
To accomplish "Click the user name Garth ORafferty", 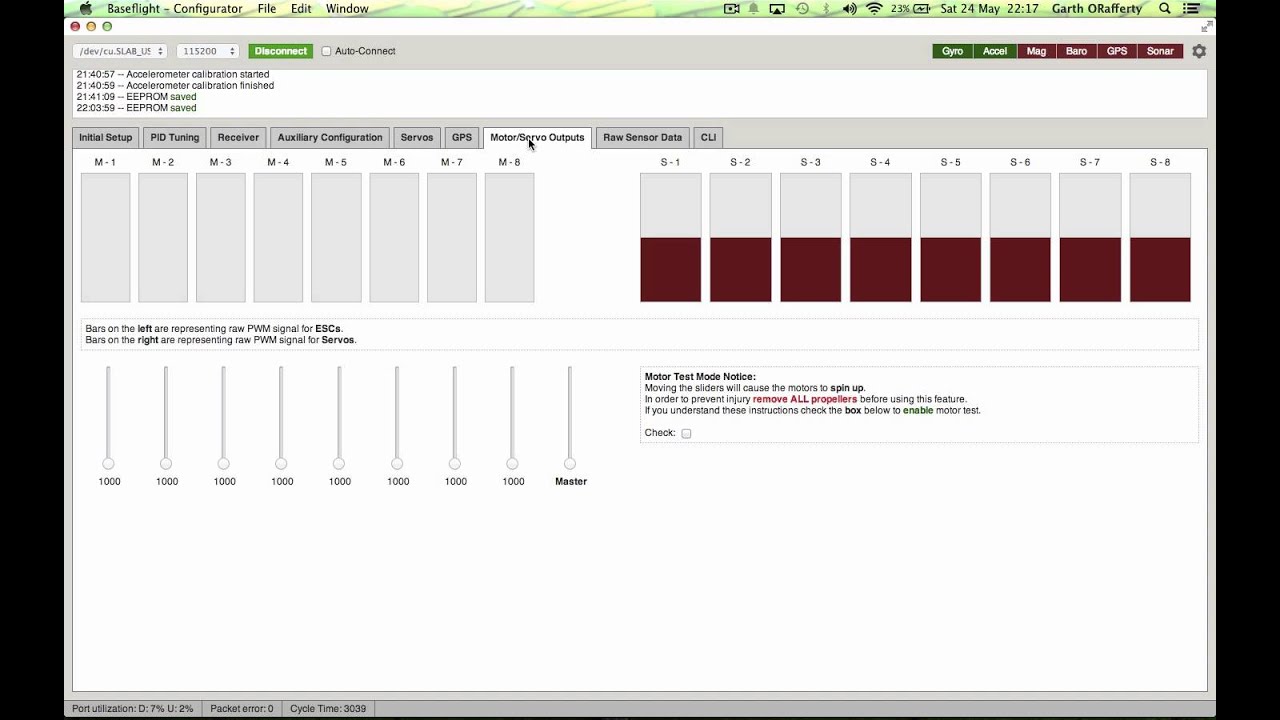I will (1096, 8).
